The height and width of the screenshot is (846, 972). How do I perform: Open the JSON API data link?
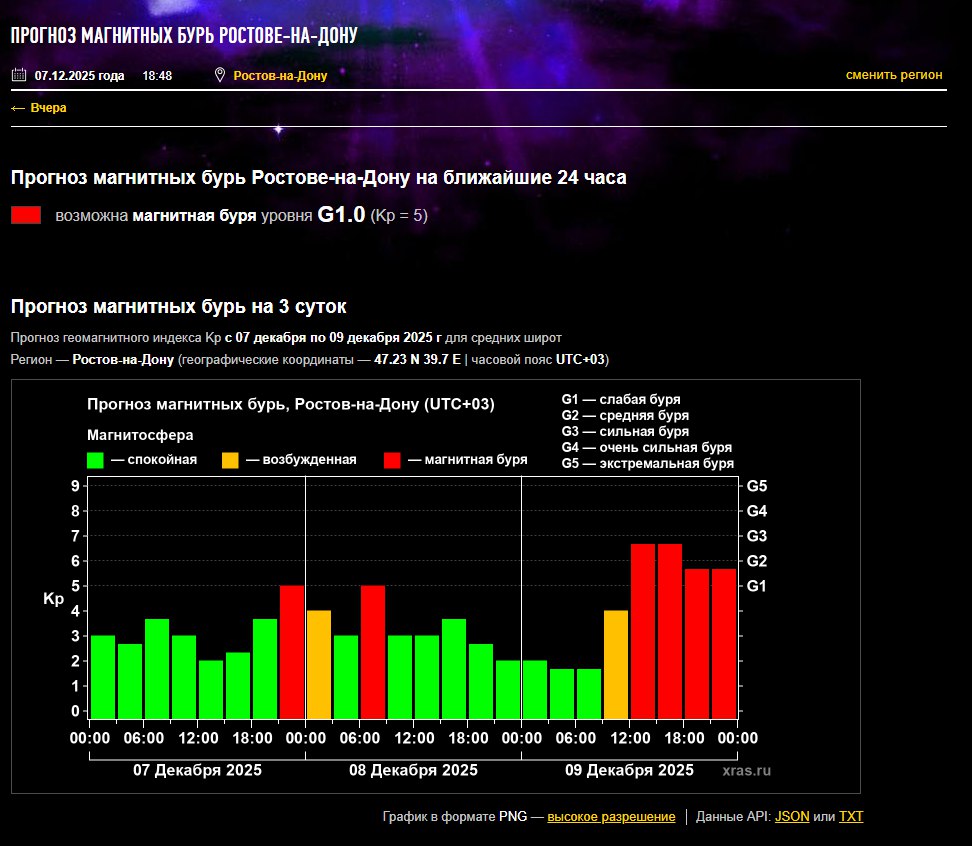point(792,817)
